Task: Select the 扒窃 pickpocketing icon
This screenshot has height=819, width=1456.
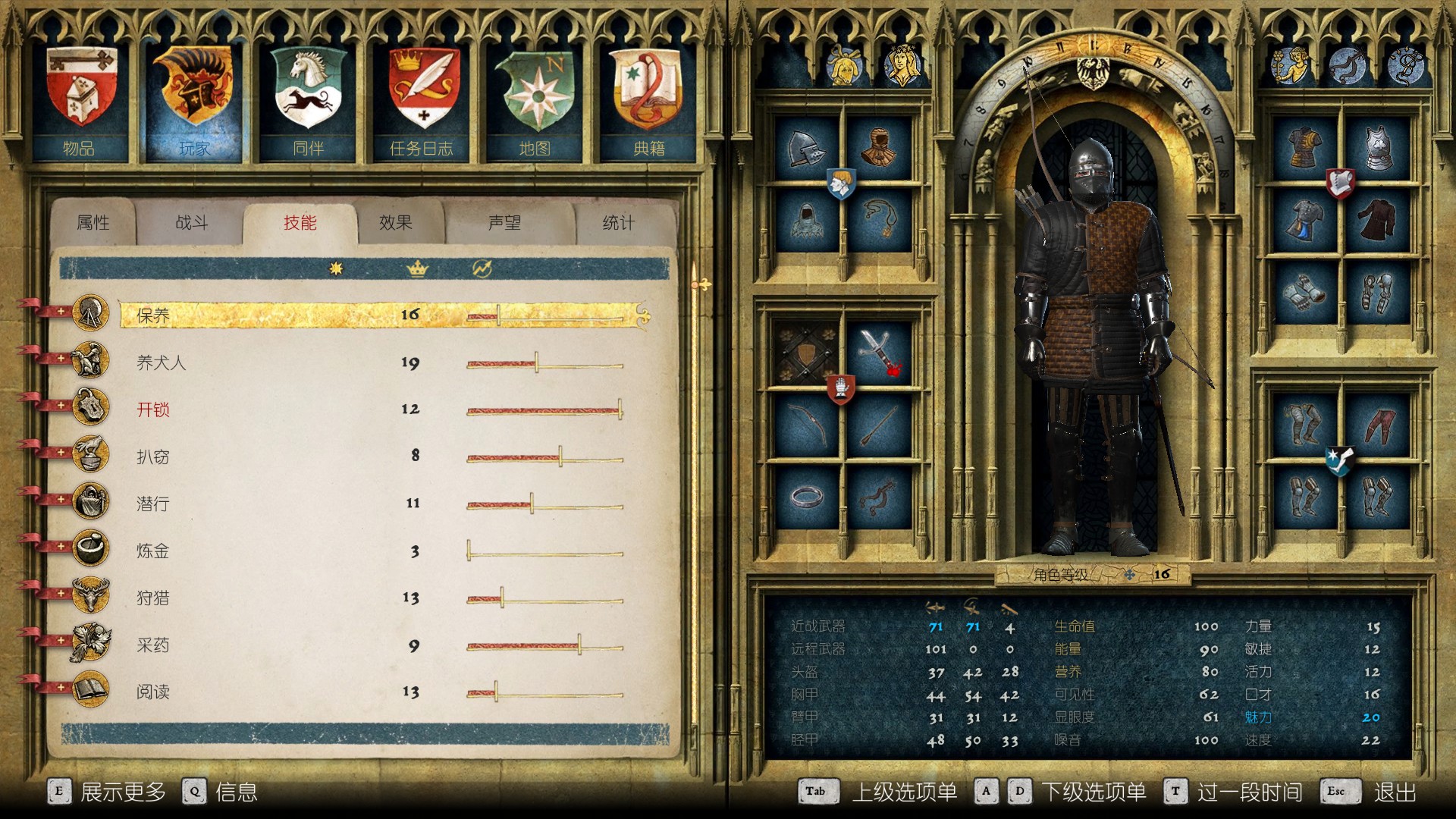Action: click(91, 453)
